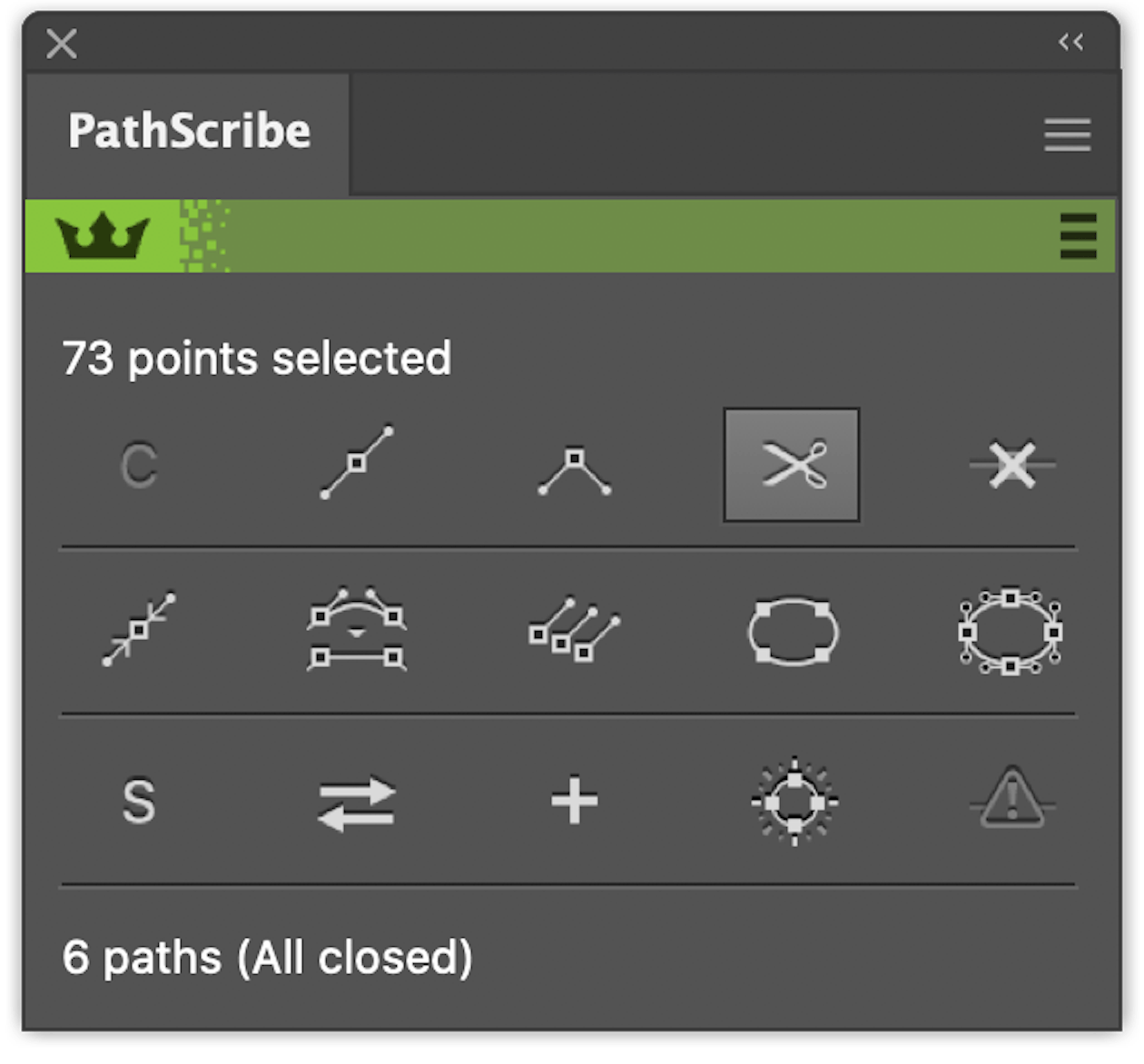Click the C close path icon

139,466
